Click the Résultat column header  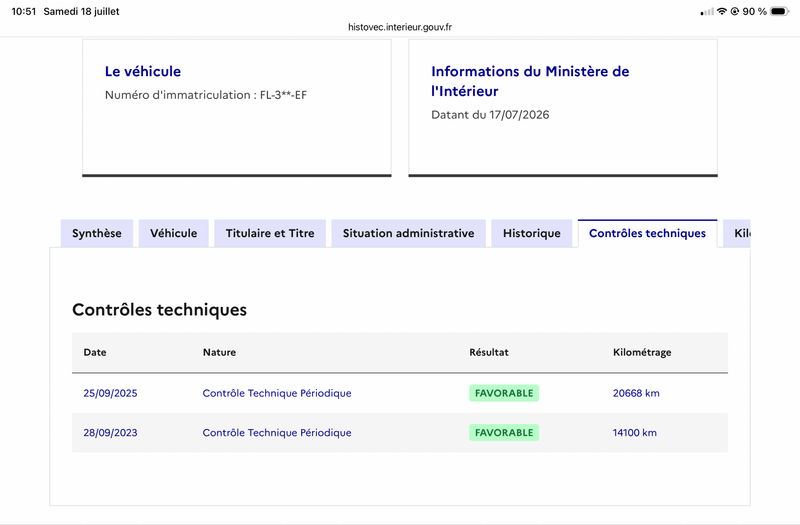(489, 352)
